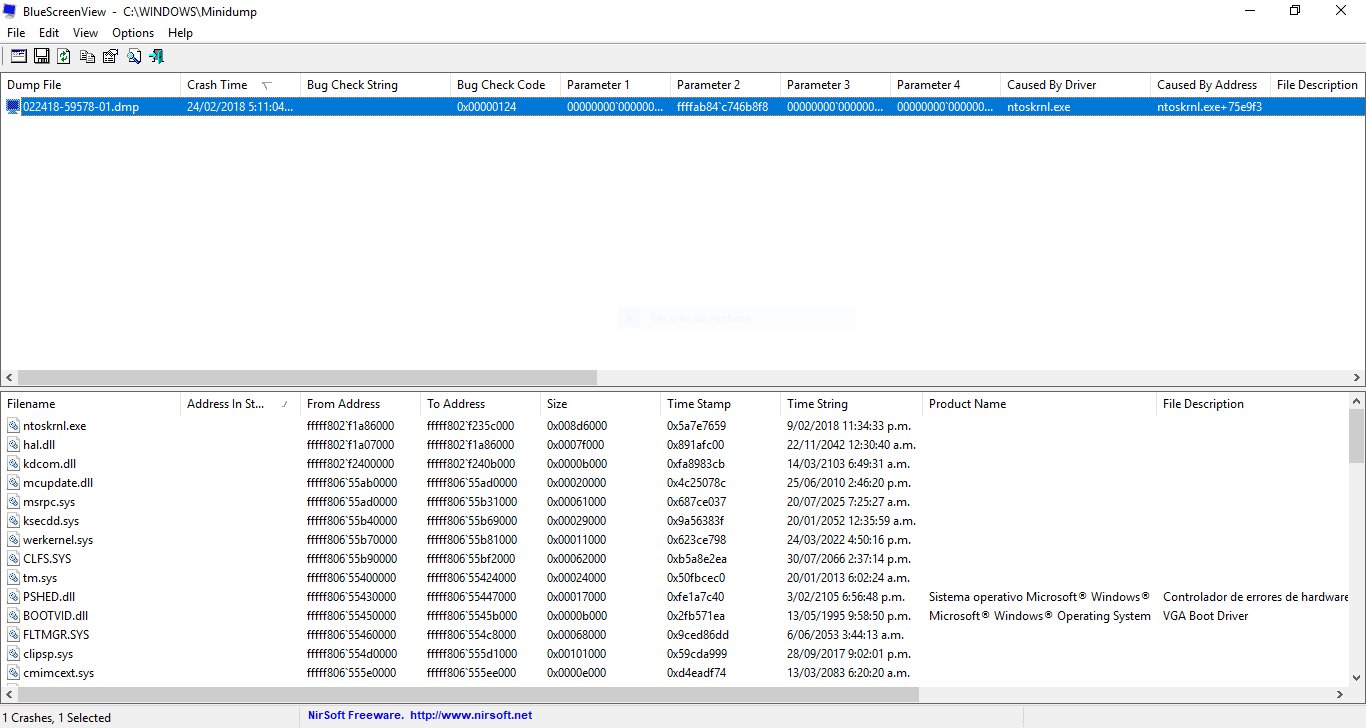Refresh the crash list with the toolbar icon

click(64, 56)
